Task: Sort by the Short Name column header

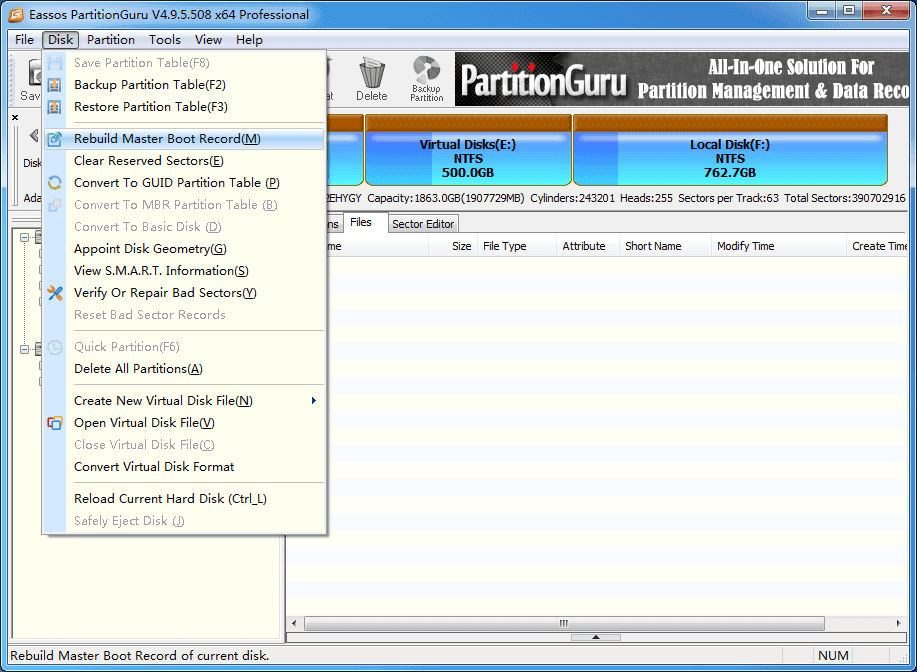Action: tap(665, 246)
